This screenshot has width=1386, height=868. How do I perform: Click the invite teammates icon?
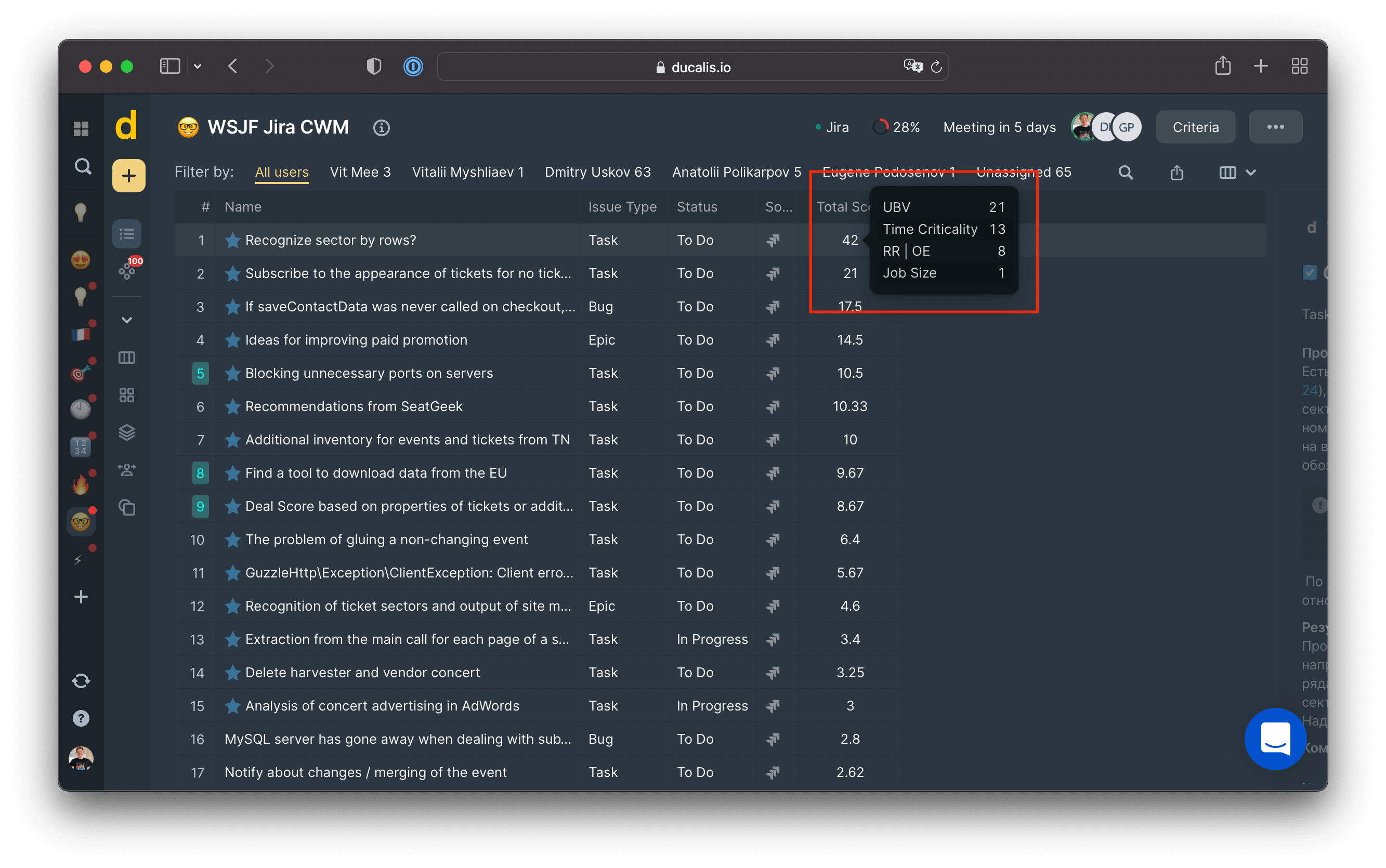pyautogui.click(x=127, y=470)
